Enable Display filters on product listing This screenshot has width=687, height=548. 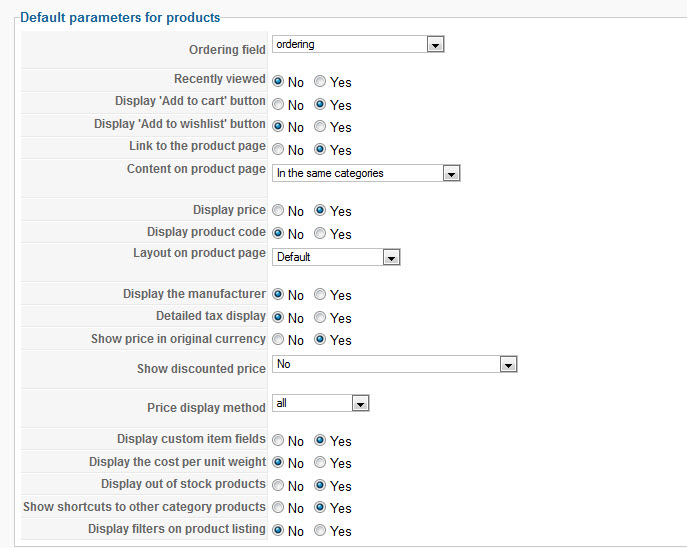pos(320,531)
